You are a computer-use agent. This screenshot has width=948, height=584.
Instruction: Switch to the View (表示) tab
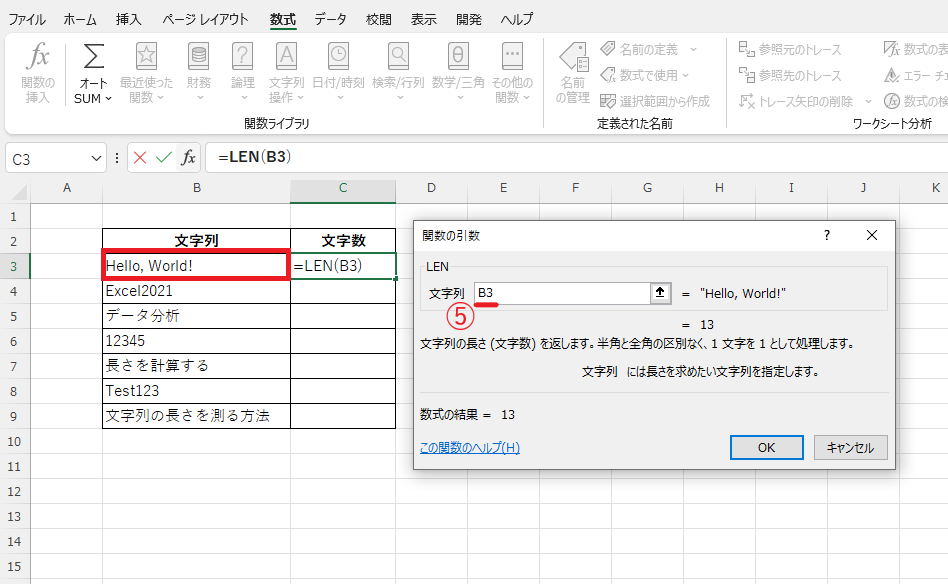(424, 19)
